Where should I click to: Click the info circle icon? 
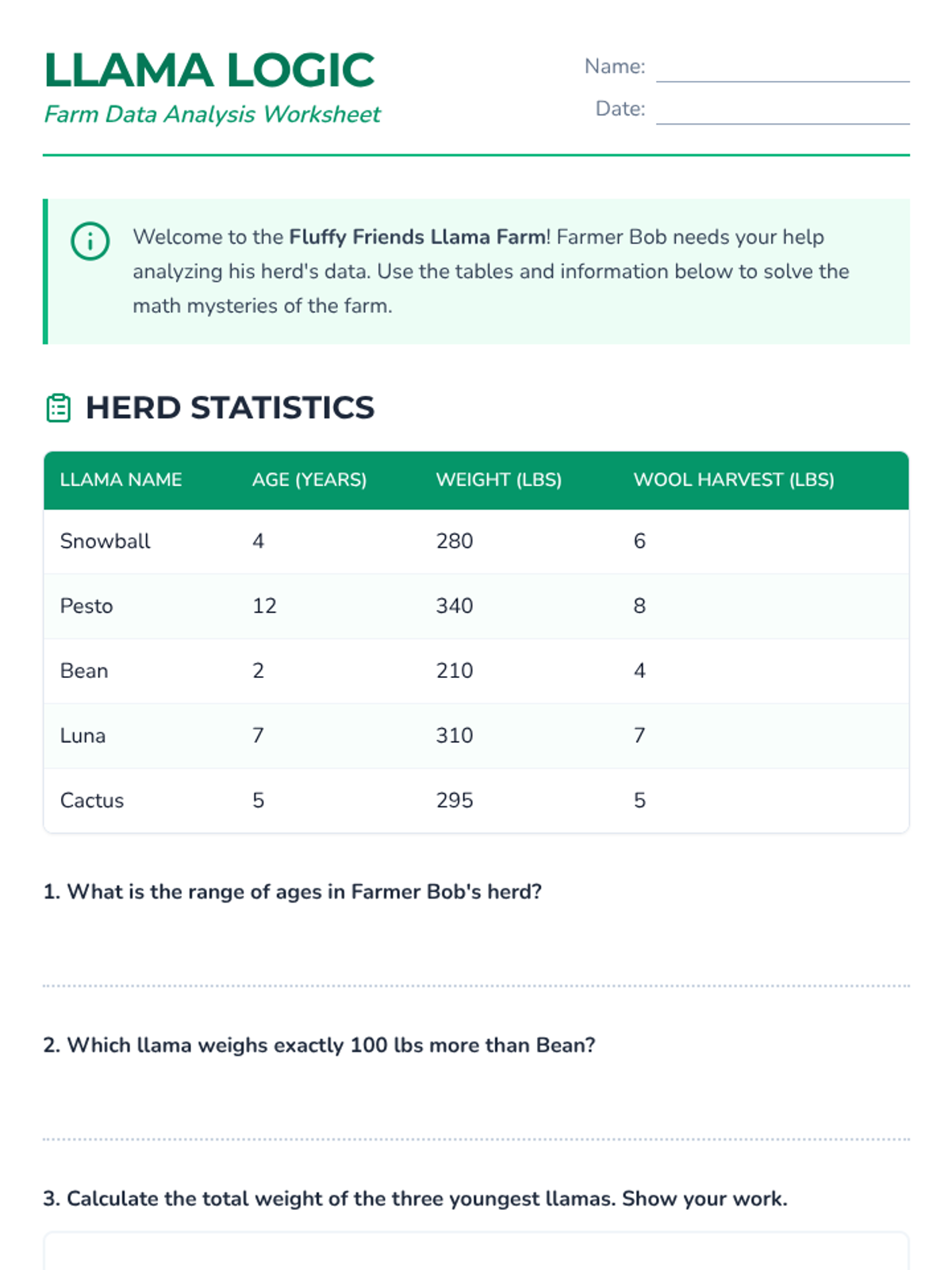(x=90, y=241)
